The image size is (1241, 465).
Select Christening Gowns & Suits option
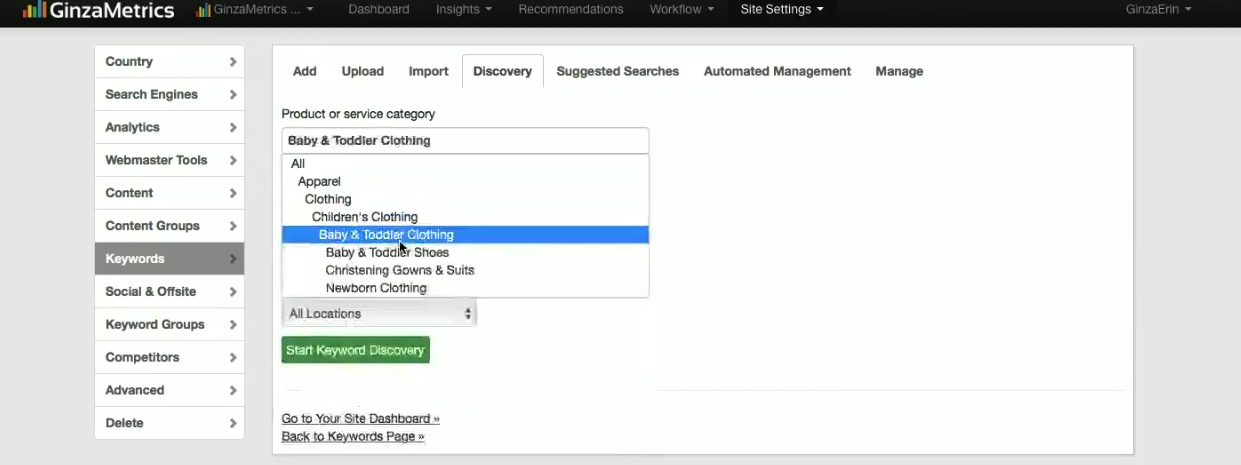465,270
